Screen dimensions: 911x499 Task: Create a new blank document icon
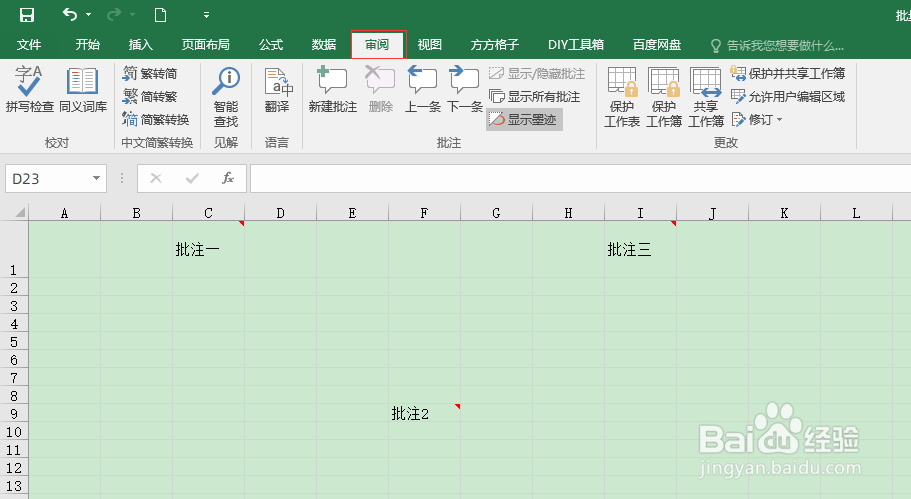tap(160, 15)
